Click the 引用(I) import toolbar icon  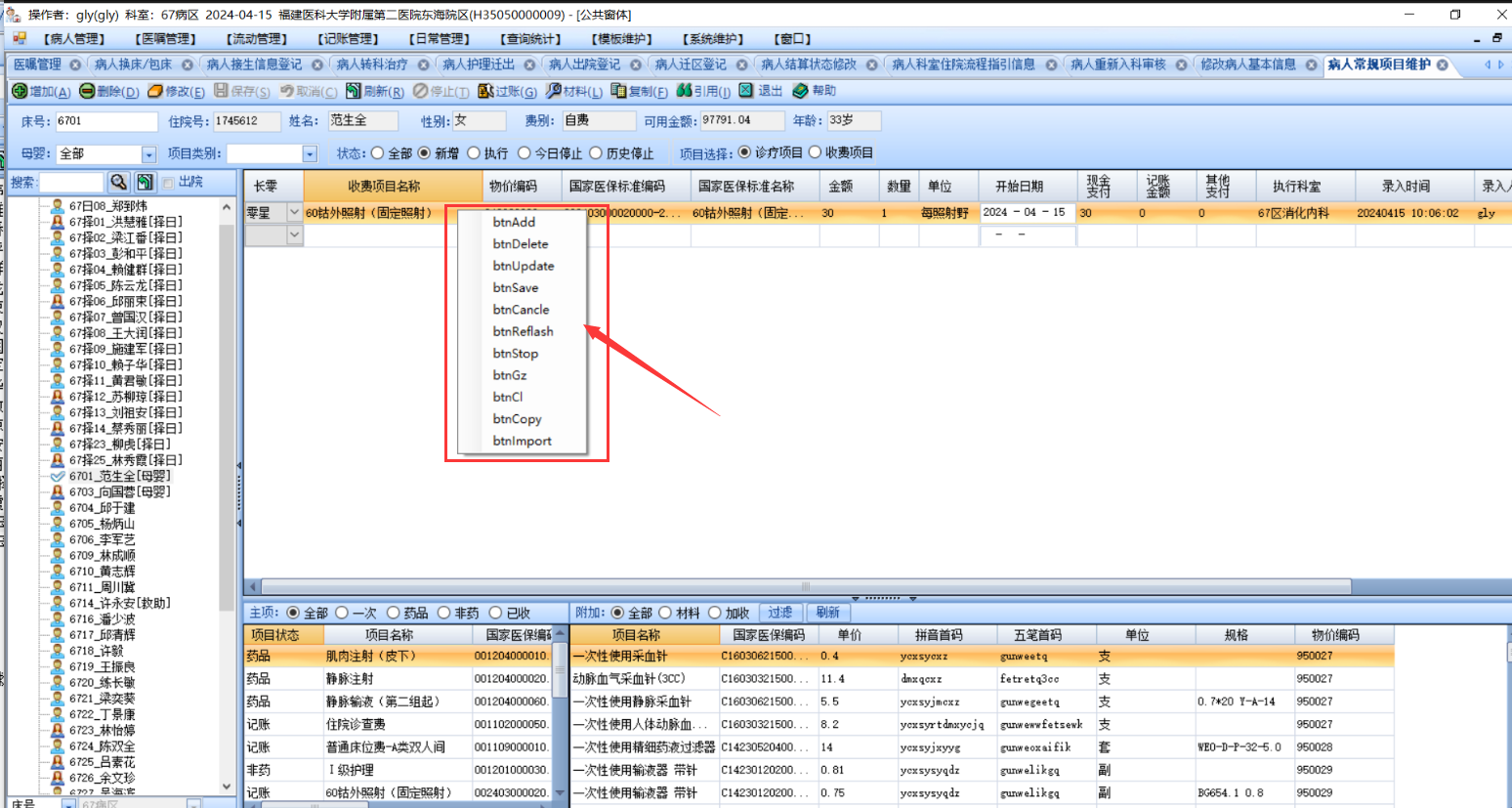tap(684, 91)
